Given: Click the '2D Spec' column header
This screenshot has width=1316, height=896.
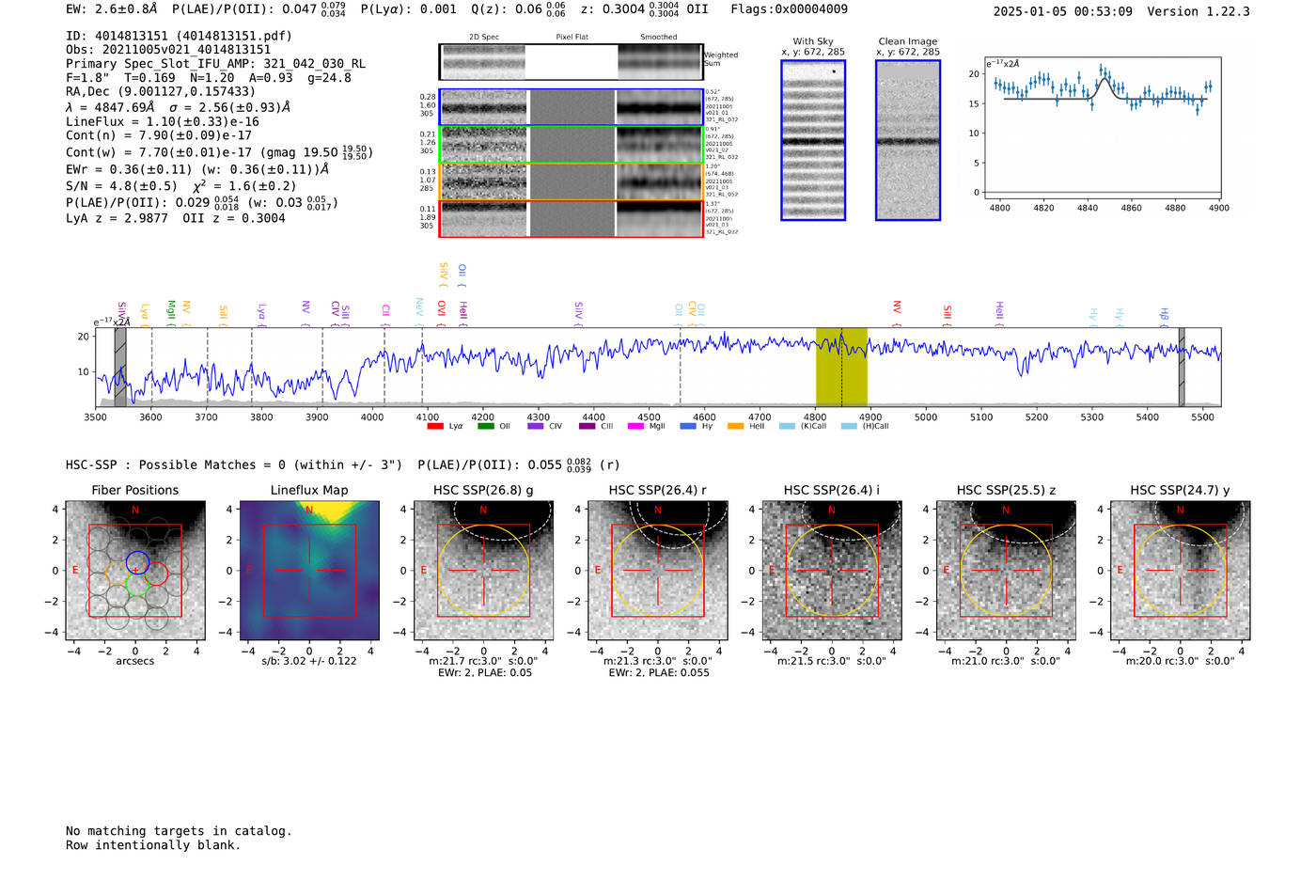Looking at the screenshot, I should tap(484, 38).
